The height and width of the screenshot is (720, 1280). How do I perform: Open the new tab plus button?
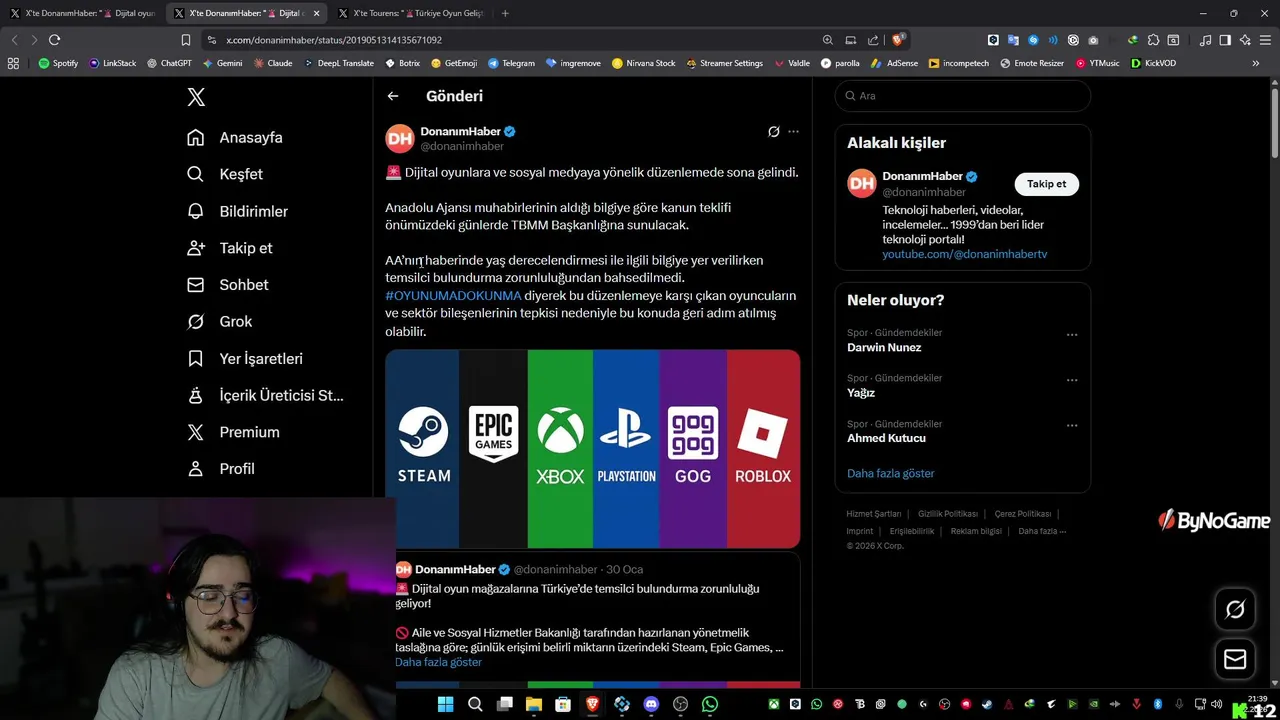click(x=505, y=13)
